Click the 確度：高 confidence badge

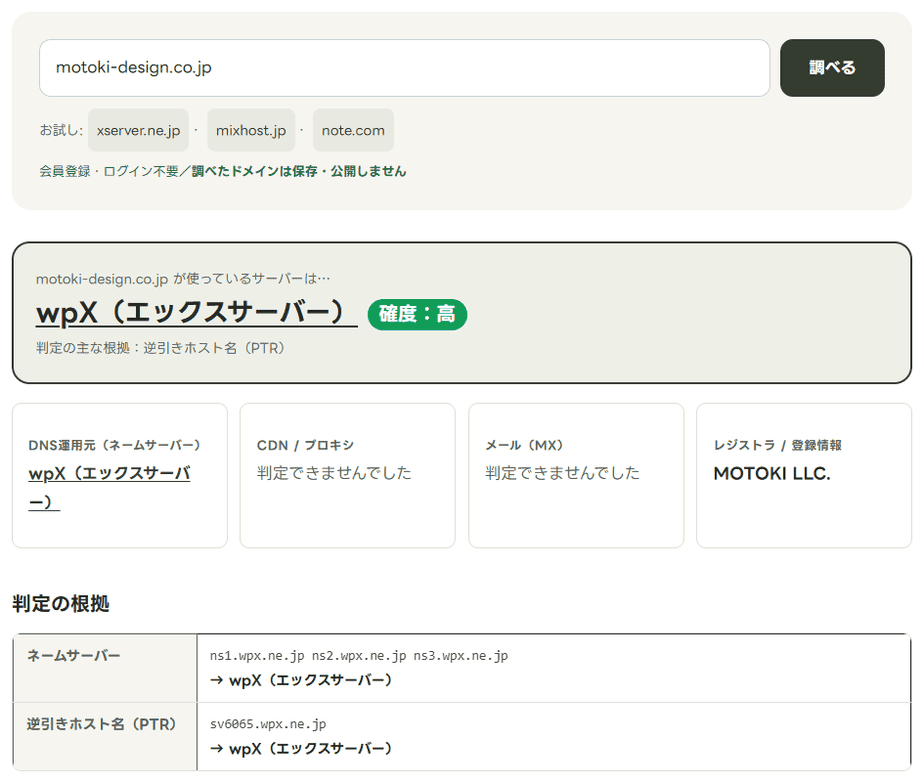click(417, 314)
